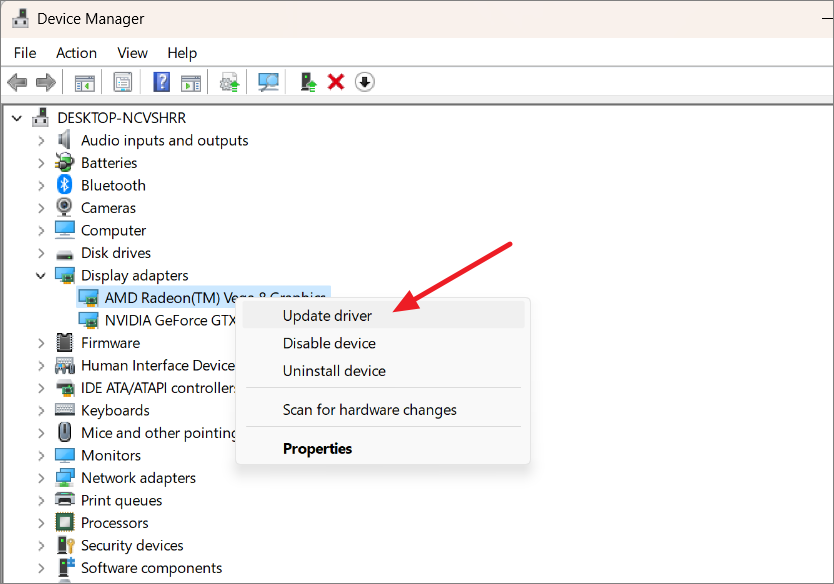Expand Audio inputs and outputs
The height and width of the screenshot is (584, 834).
[41, 140]
